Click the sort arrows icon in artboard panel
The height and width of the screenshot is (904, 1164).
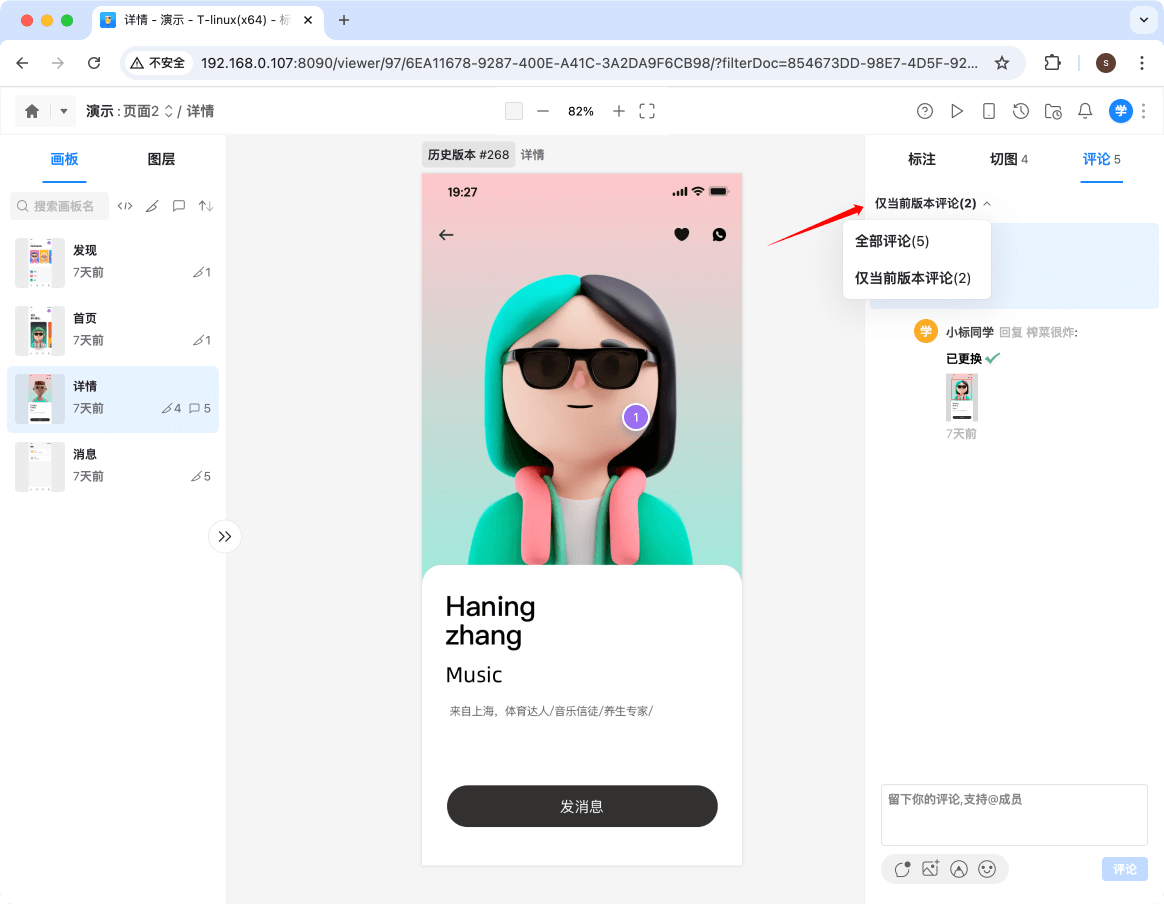point(205,205)
